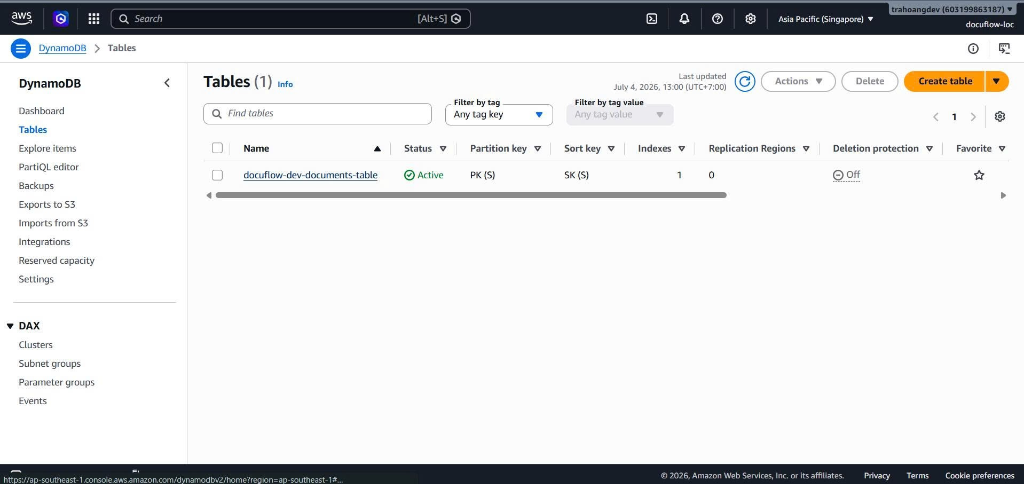Click the DynamoDB breadcrumb link

[62, 48]
